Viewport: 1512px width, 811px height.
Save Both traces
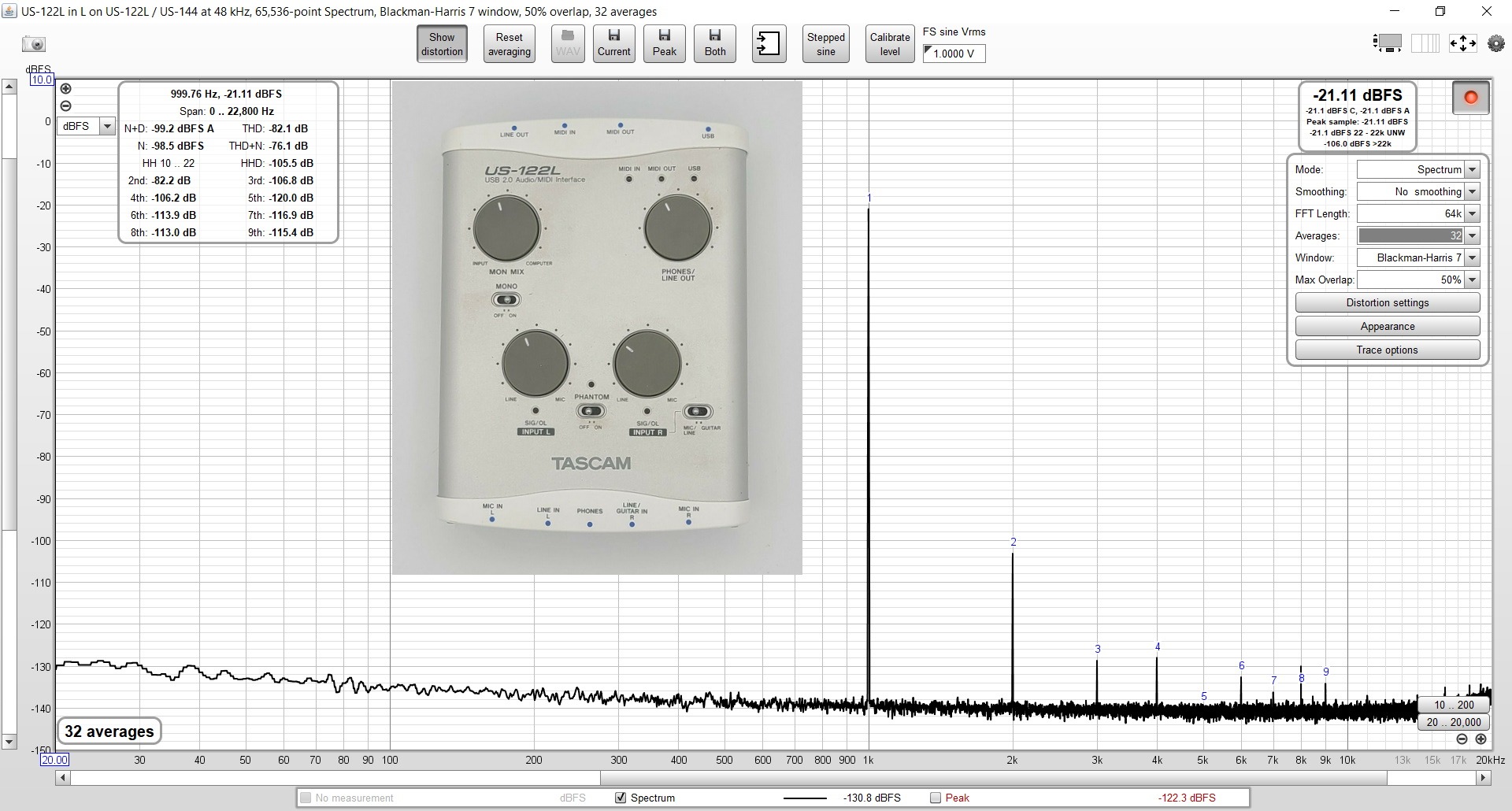click(x=715, y=44)
